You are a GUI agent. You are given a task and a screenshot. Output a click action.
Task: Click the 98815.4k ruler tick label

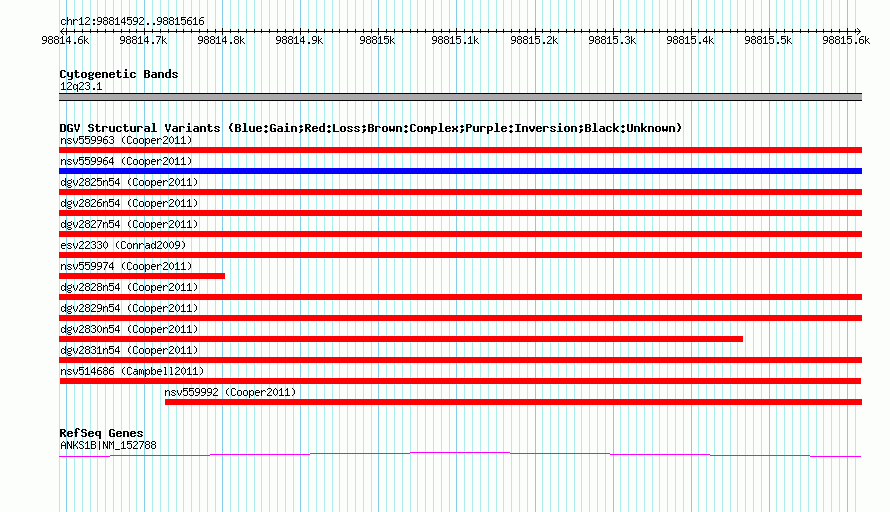[690, 40]
